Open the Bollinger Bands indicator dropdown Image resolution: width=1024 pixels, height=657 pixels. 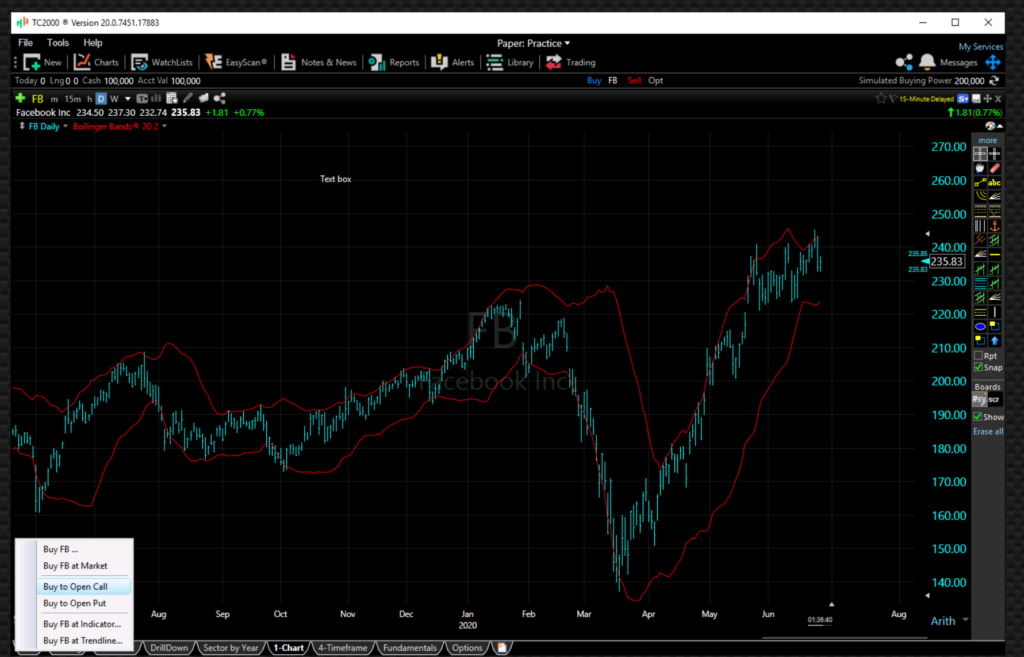pos(165,126)
